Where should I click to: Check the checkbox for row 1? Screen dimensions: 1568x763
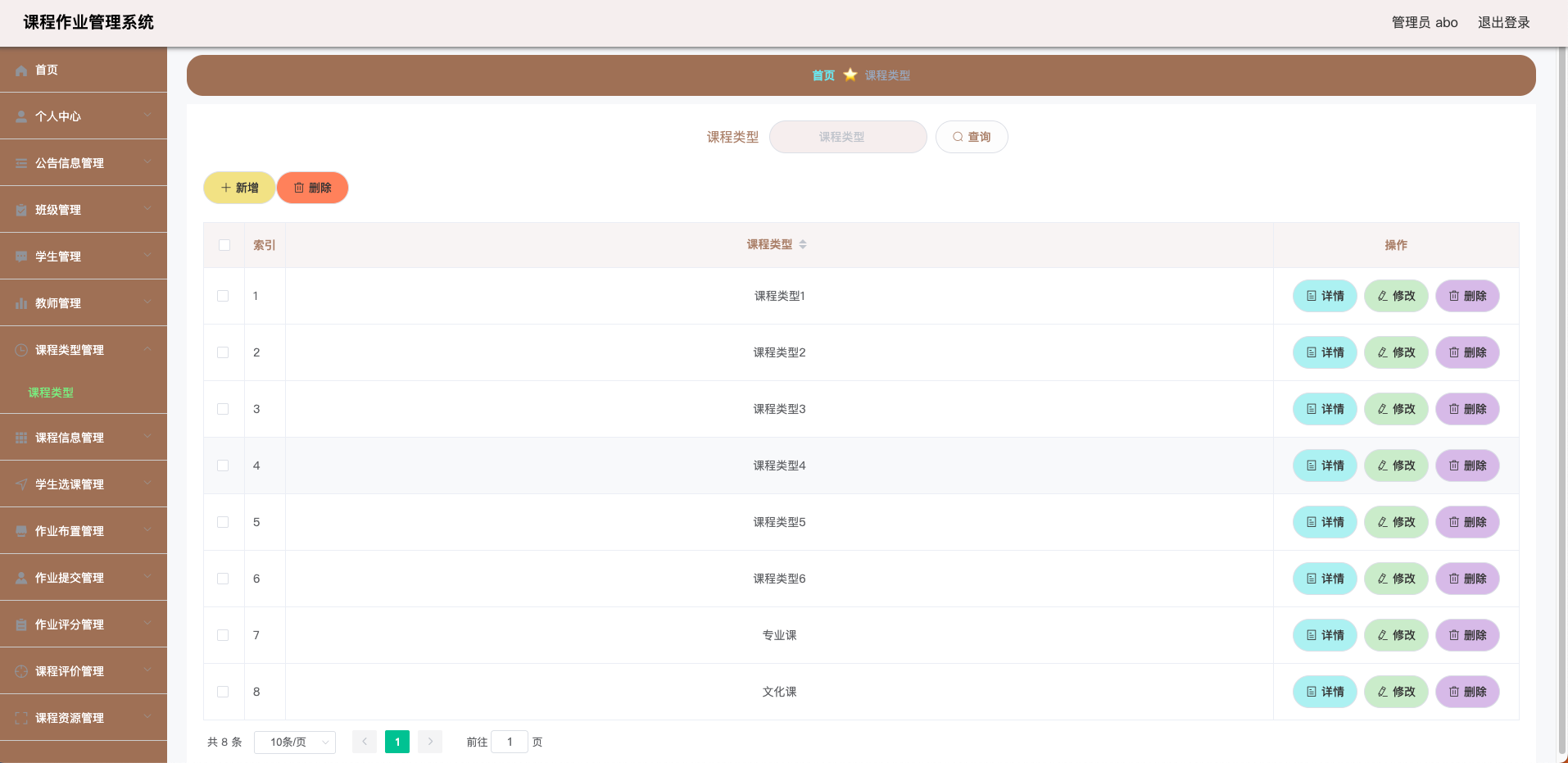point(223,296)
